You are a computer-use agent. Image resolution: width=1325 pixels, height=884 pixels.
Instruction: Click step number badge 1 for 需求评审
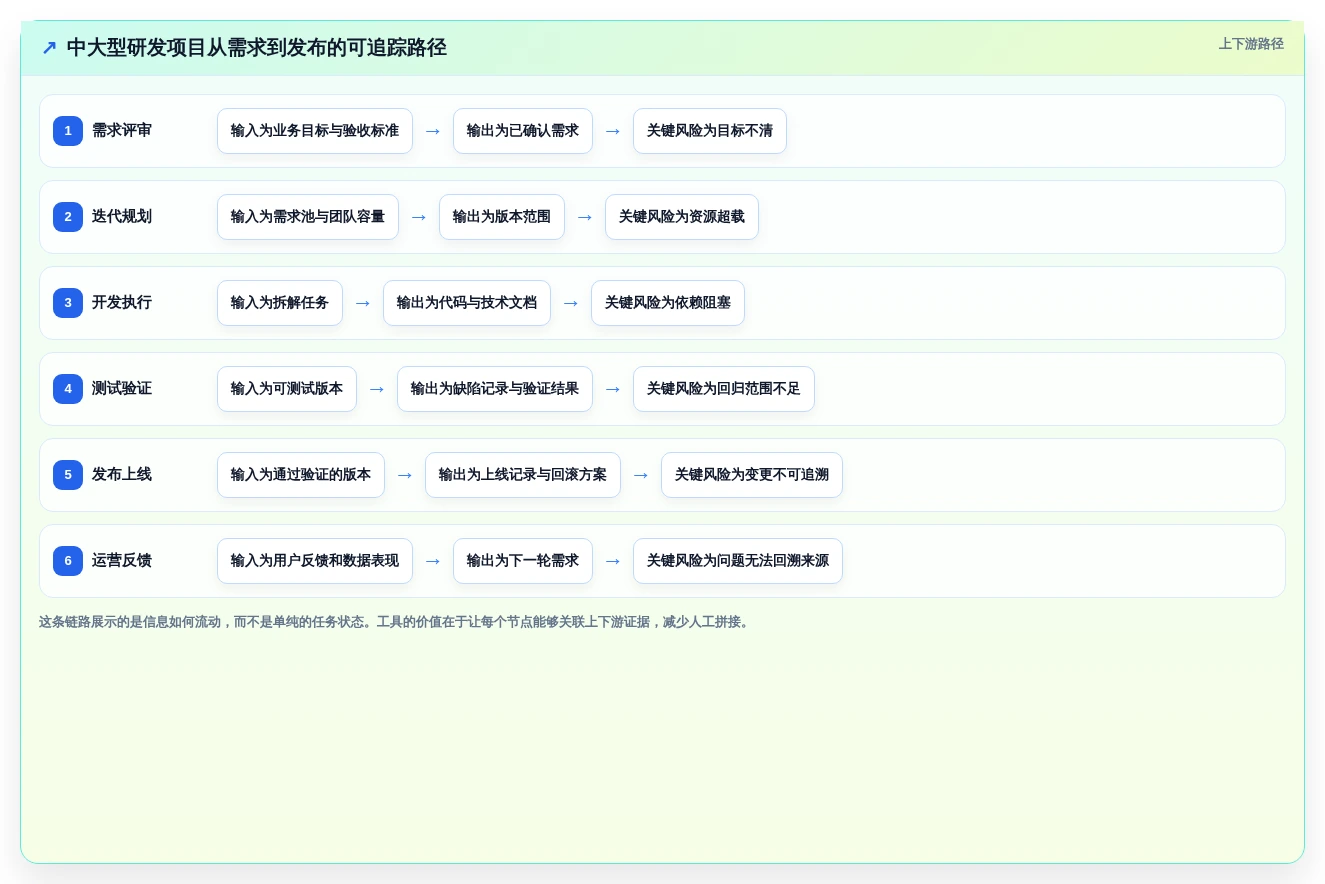[68, 131]
